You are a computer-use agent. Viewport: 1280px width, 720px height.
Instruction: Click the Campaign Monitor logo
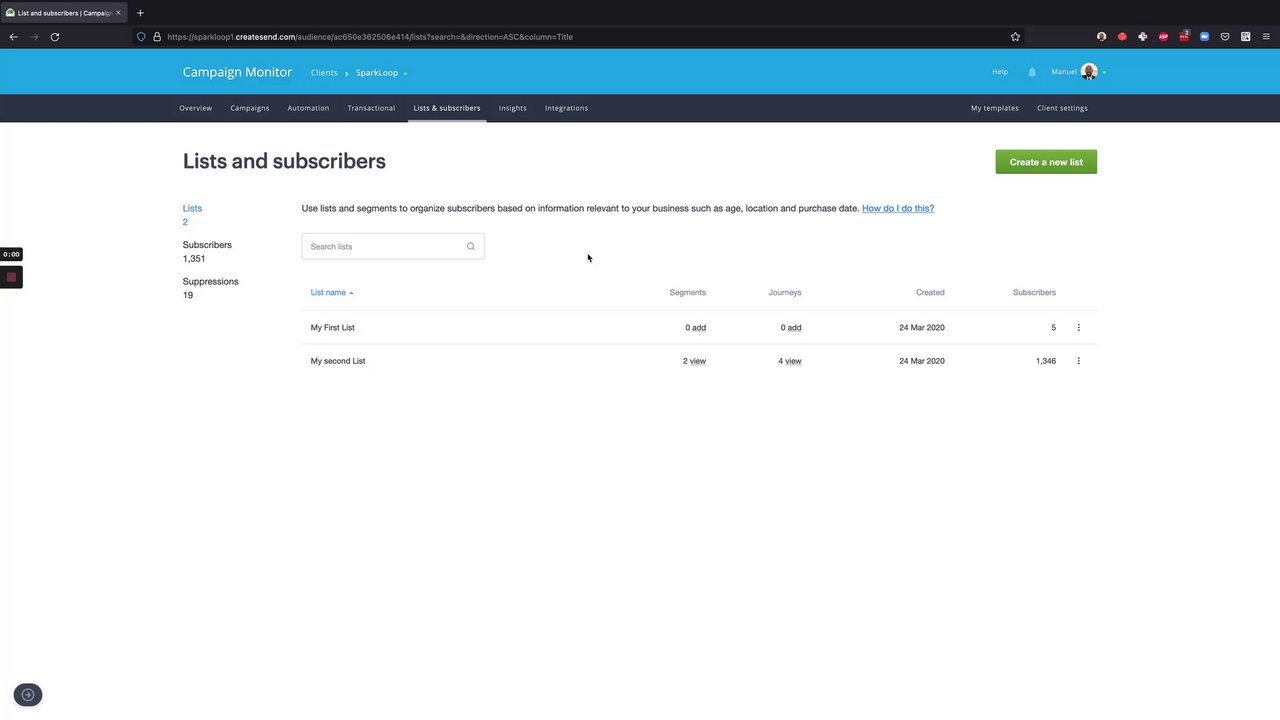tap(237, 72)
